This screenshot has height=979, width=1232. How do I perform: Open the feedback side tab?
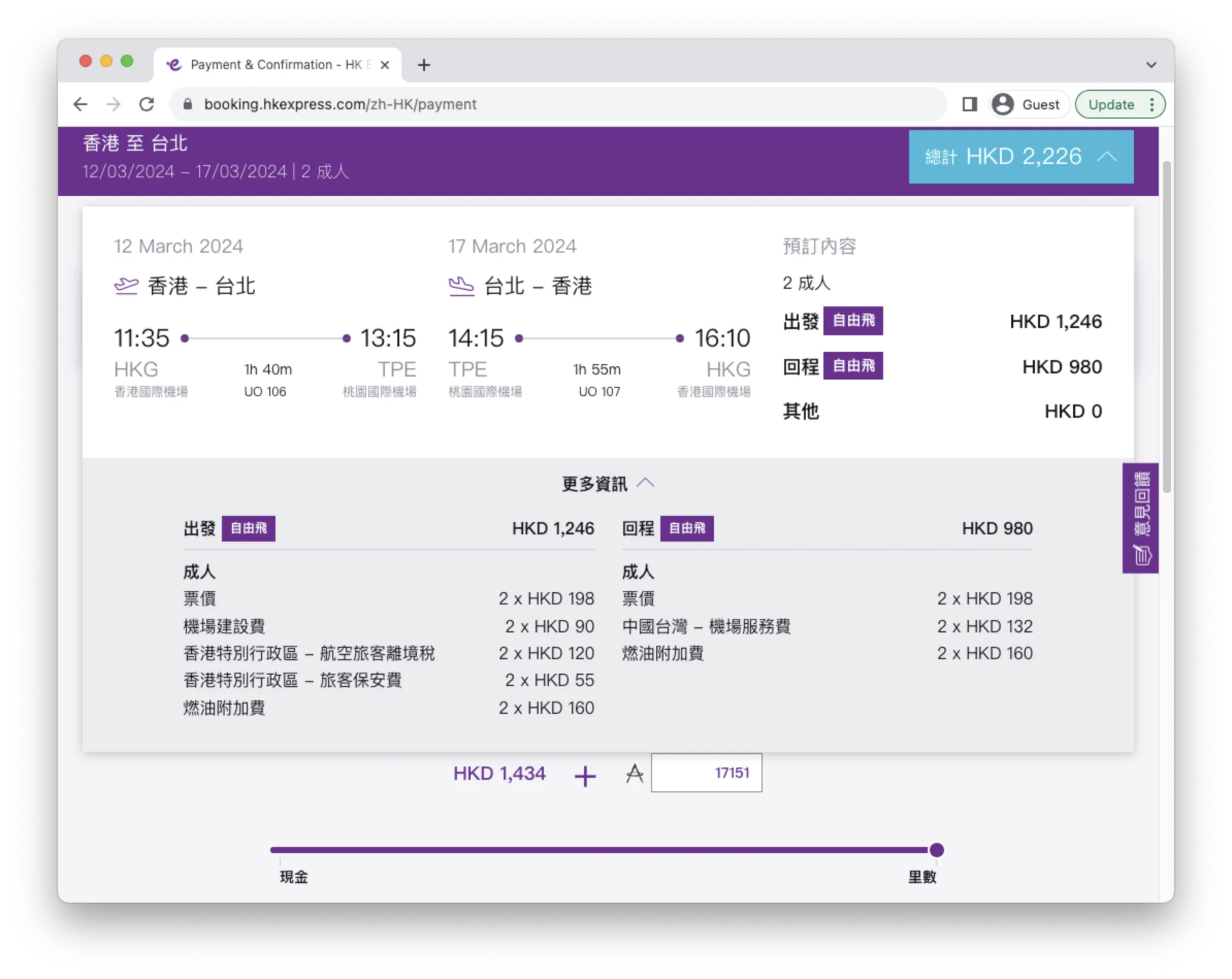pyautogui.click(x=1141, y=518)
